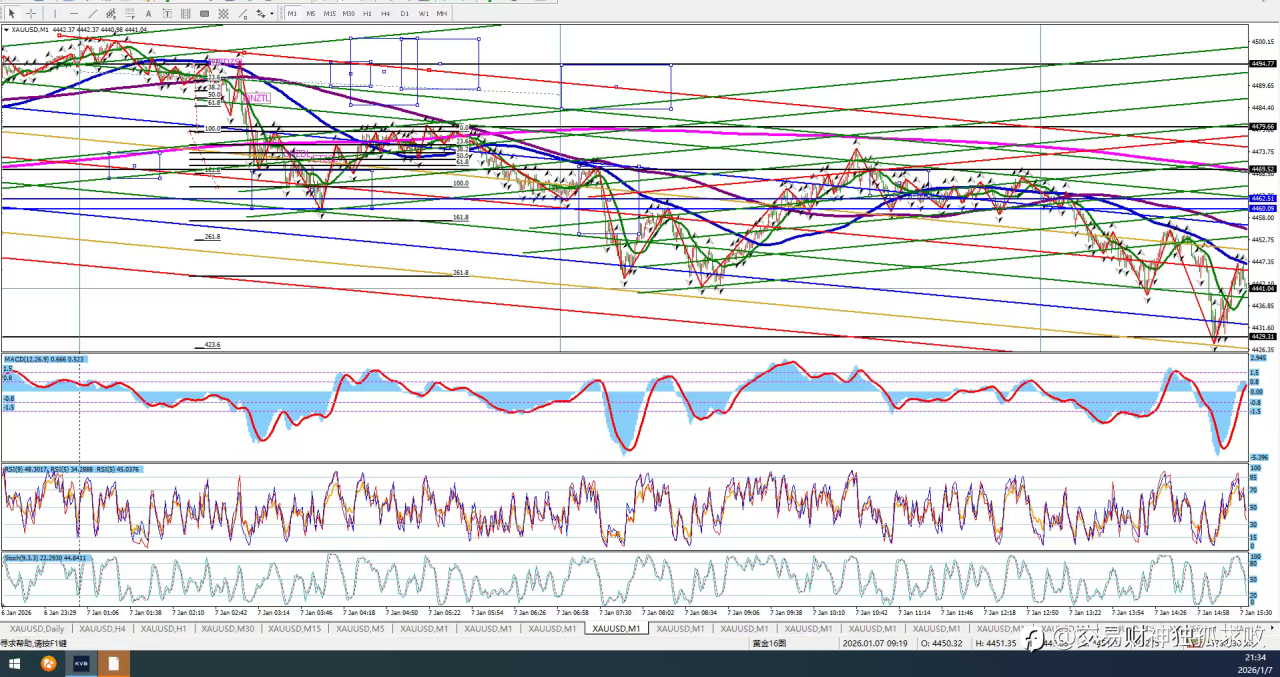
Task: Click the Windows Start button
Action: click(x=16, y=664)
